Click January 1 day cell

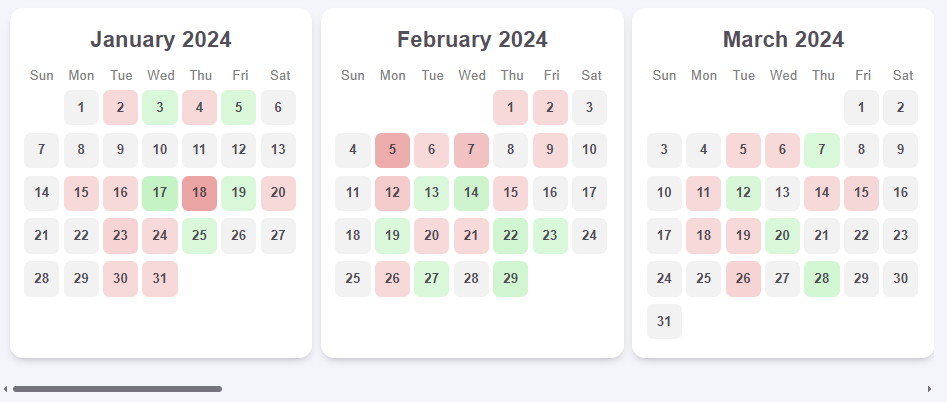82,107
